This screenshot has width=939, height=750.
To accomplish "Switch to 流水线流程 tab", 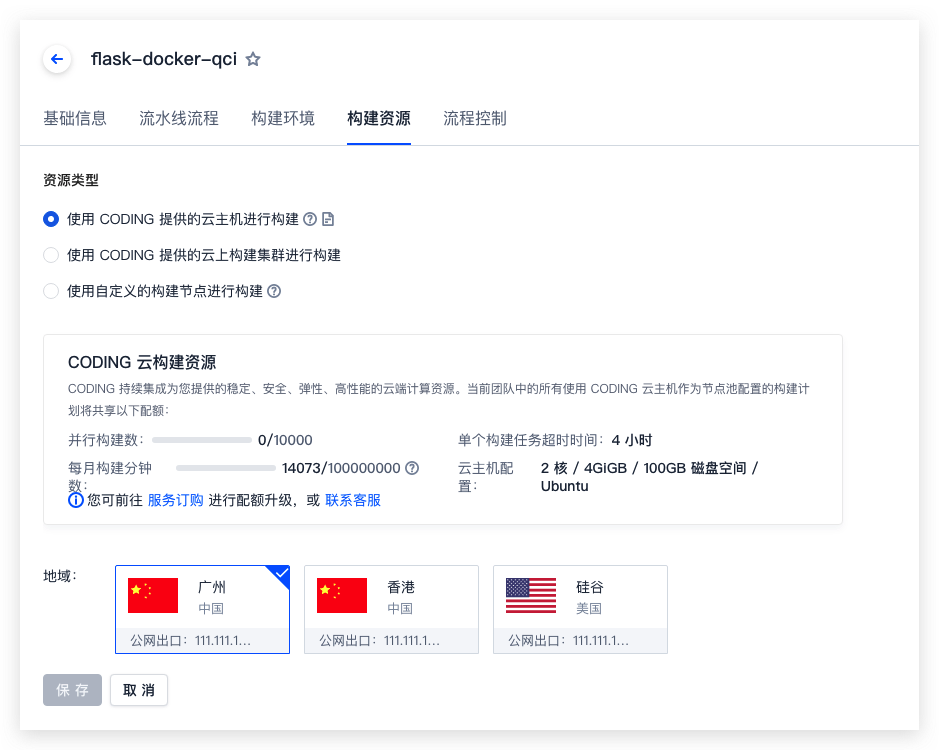I will pyautogui.click(x=179, y=118).
